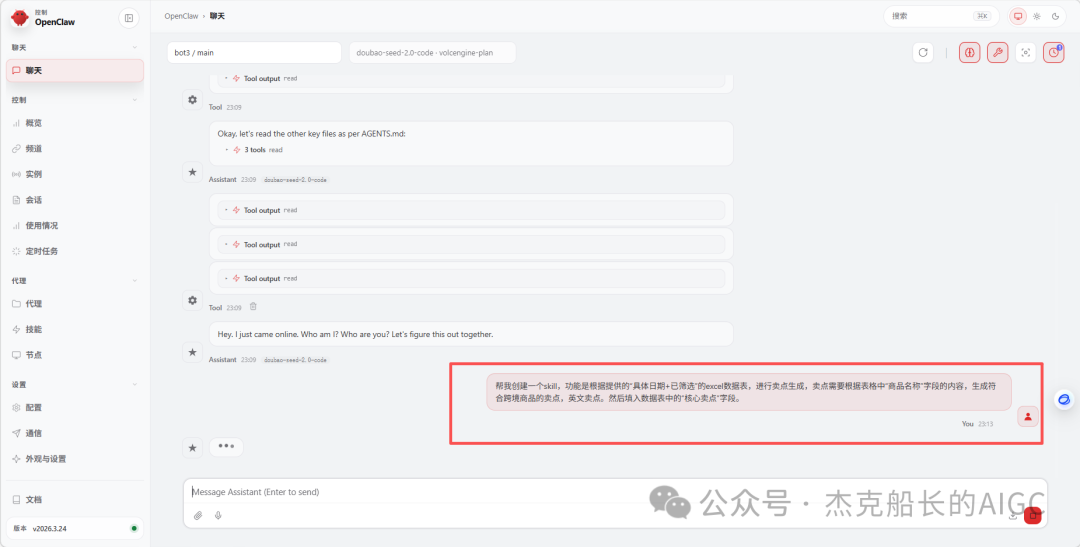Attach a file with paperclip icon
Screen dimensions: 1080x547
tap(198, 515)
